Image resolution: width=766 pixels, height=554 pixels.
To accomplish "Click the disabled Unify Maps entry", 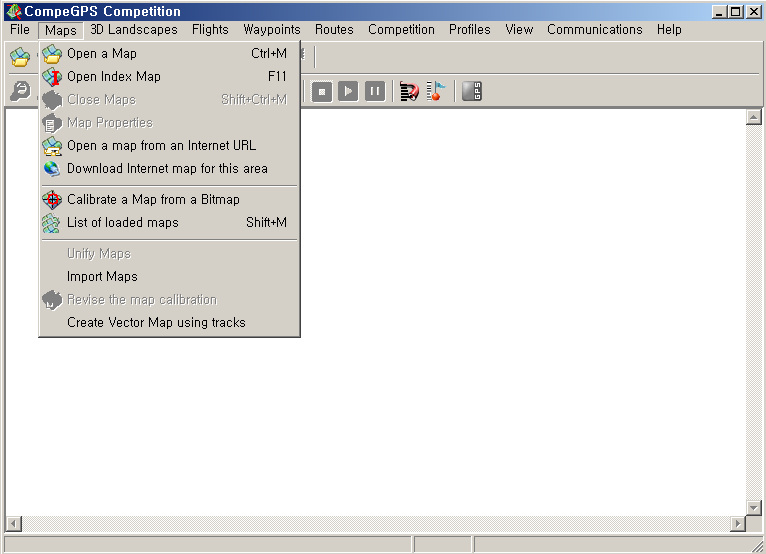I will [x=170, y=254].
